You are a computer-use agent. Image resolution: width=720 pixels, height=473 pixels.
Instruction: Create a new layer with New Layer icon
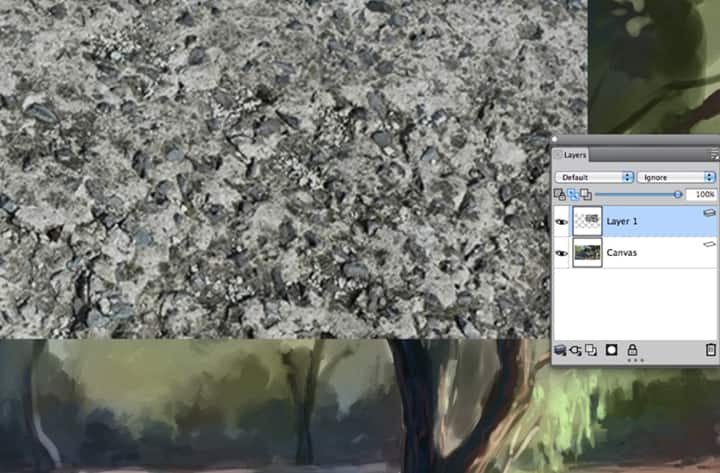point(591,350)
